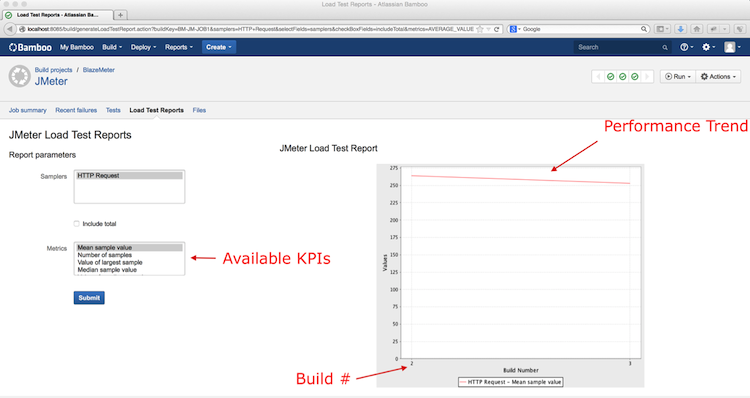
Task: Open the search engine selector dropdown
Action: click(x=515, y=29)
